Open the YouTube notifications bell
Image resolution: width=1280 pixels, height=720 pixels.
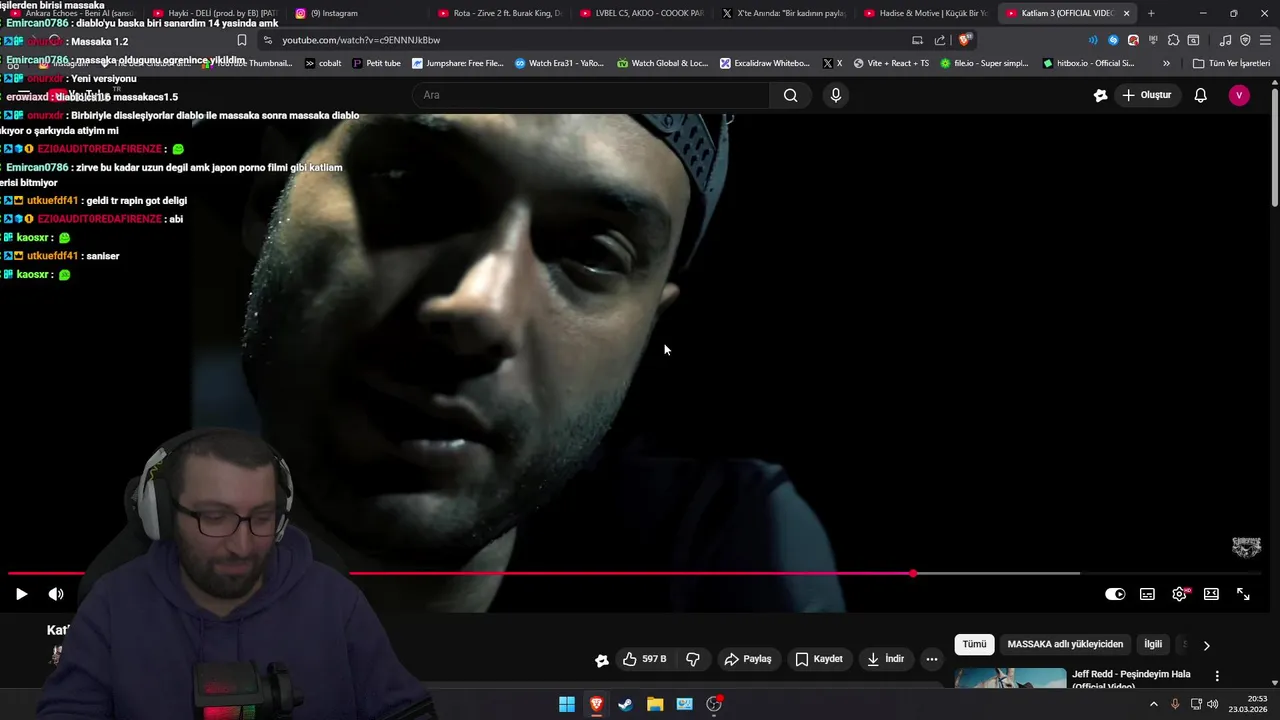pyautogui.click(x=1201, y=95)
